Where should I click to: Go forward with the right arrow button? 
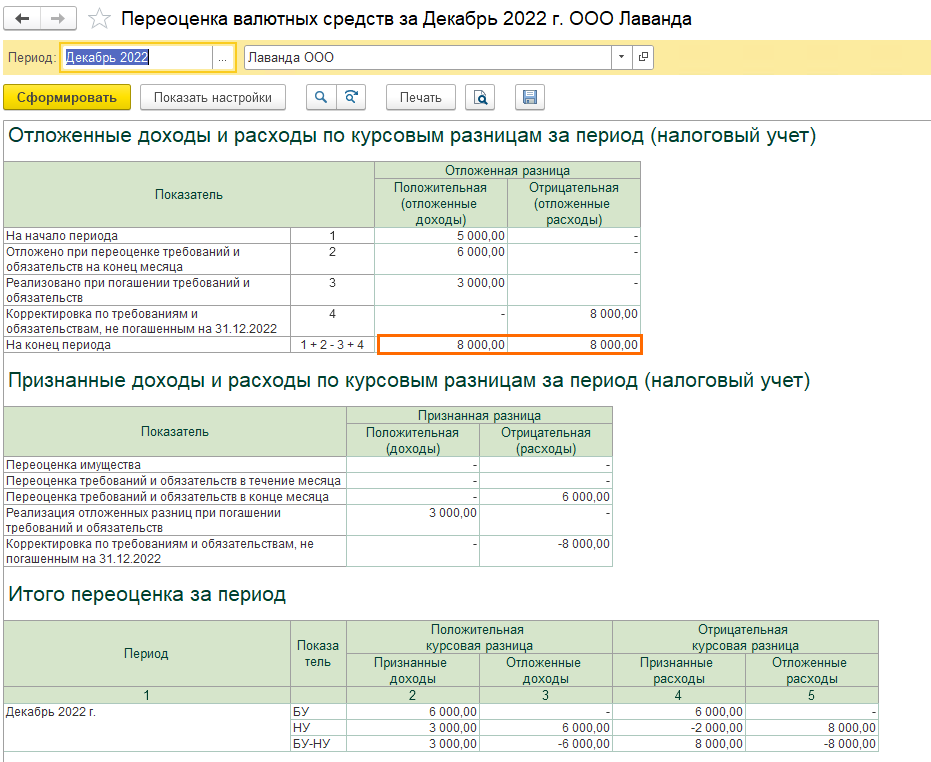coord(58,19)
